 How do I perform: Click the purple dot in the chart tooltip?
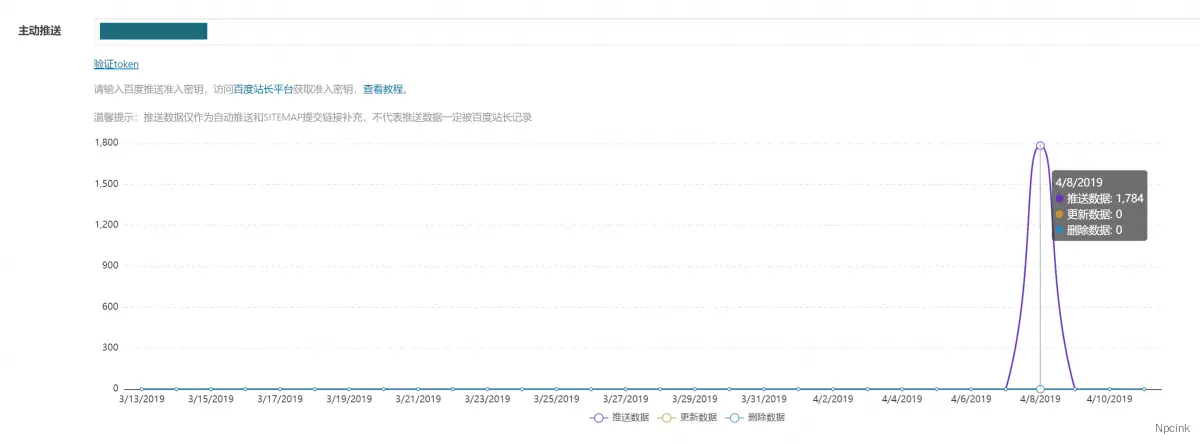point(1059,198)
